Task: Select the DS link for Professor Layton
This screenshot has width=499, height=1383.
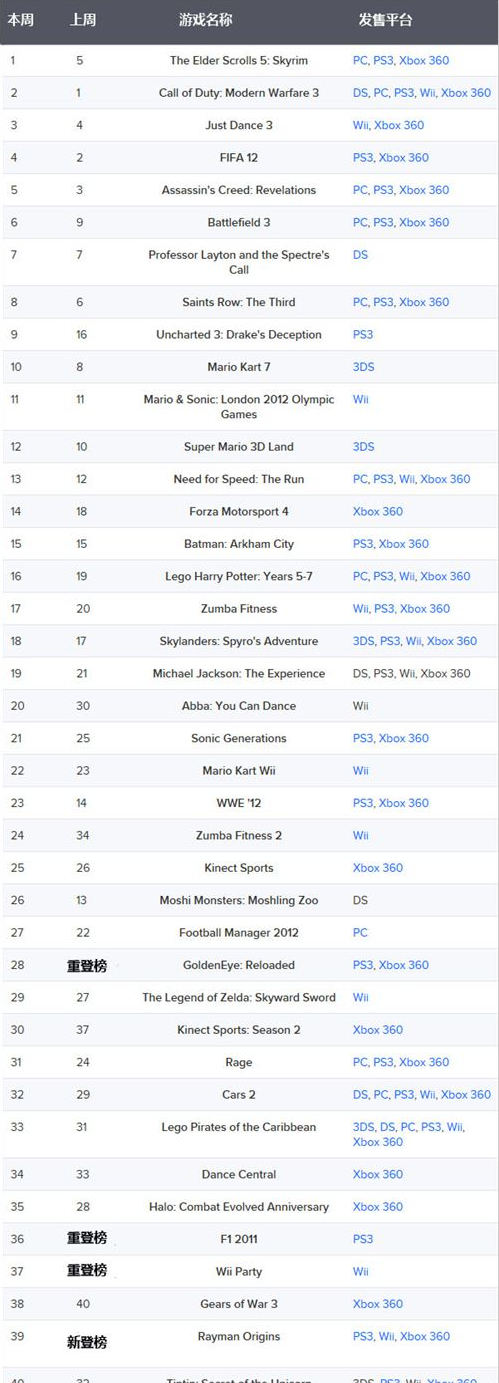Action: tap(360, 255)
